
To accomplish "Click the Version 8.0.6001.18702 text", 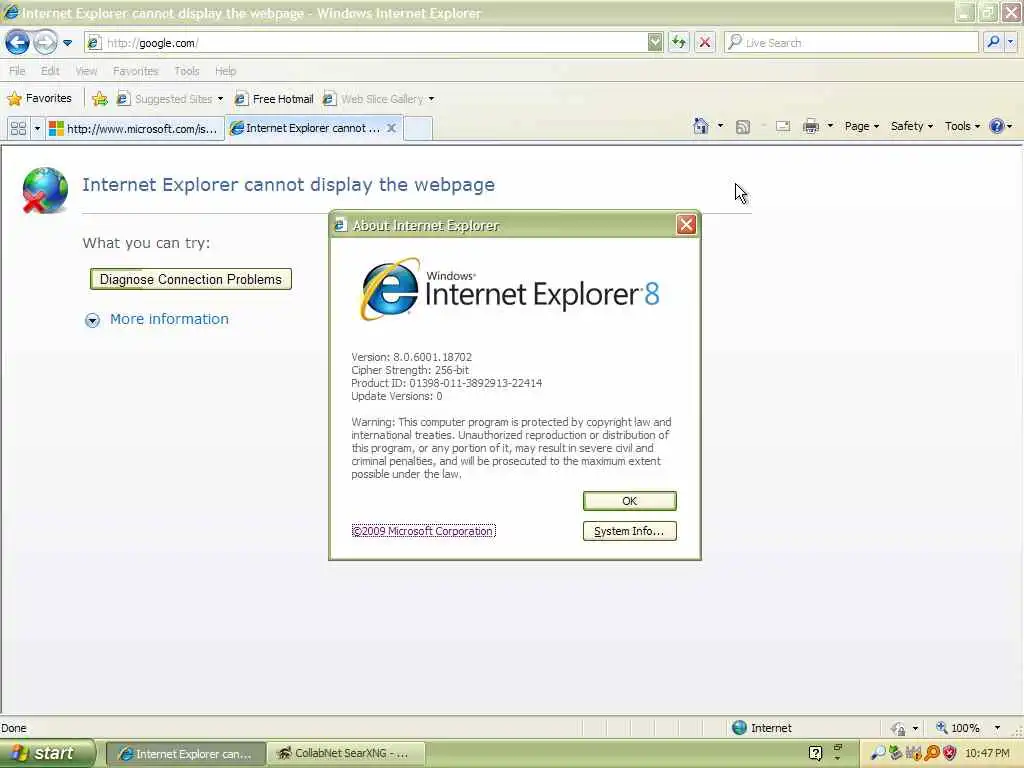I will (411, 357).
